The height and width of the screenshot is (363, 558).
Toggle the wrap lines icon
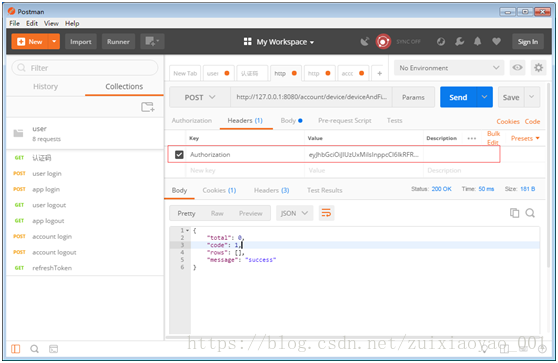tap(326, 213)
